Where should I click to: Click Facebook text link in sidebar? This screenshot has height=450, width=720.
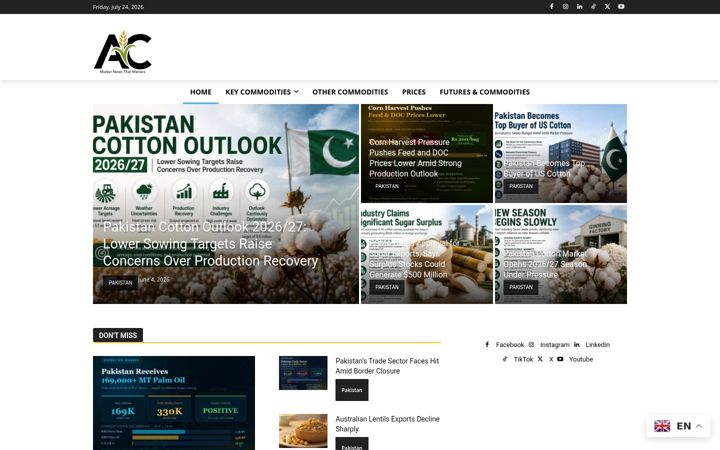pyautogui.click(x=510, y=344)
